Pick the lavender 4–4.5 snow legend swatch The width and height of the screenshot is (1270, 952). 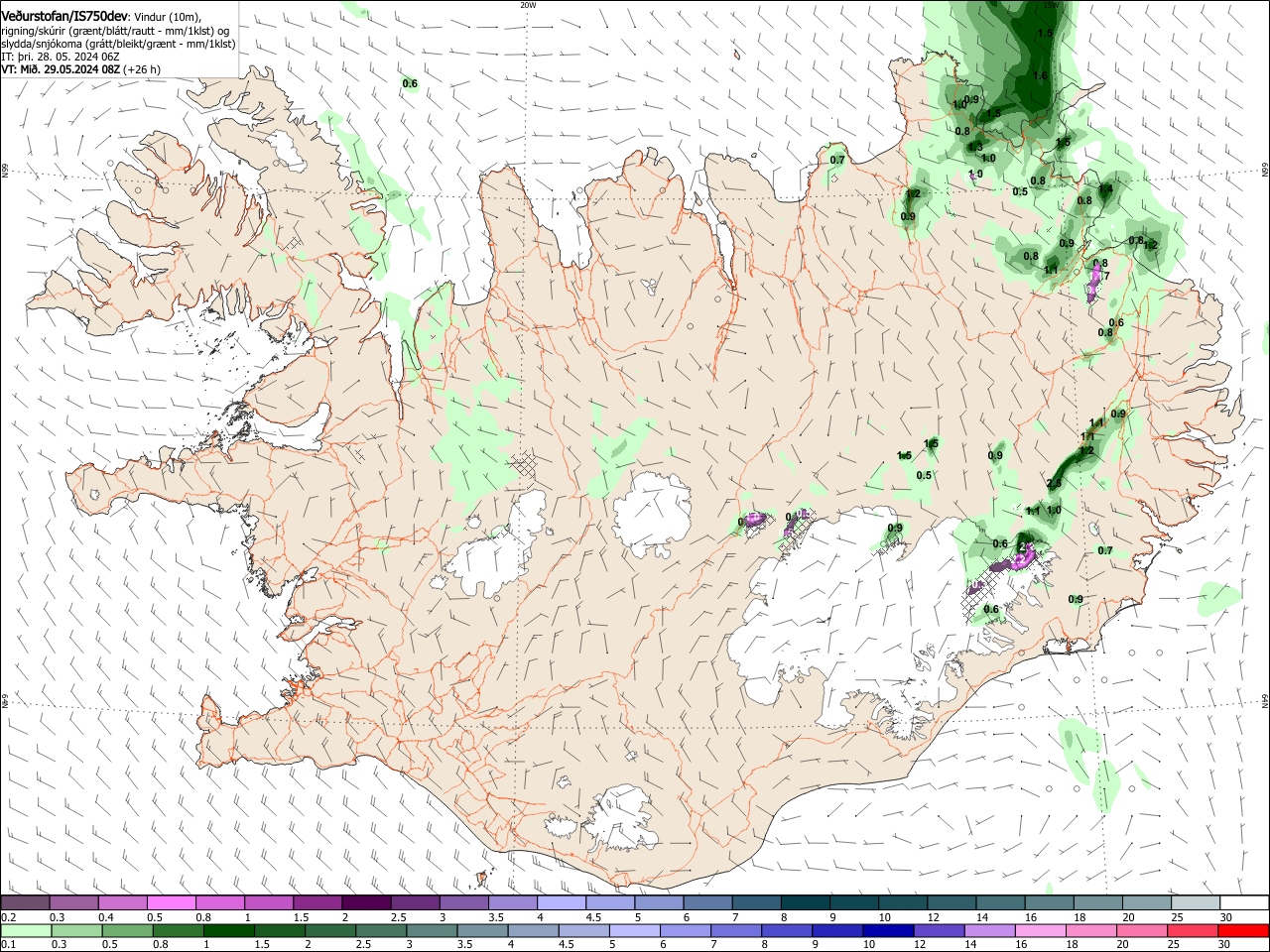point(562,902)
